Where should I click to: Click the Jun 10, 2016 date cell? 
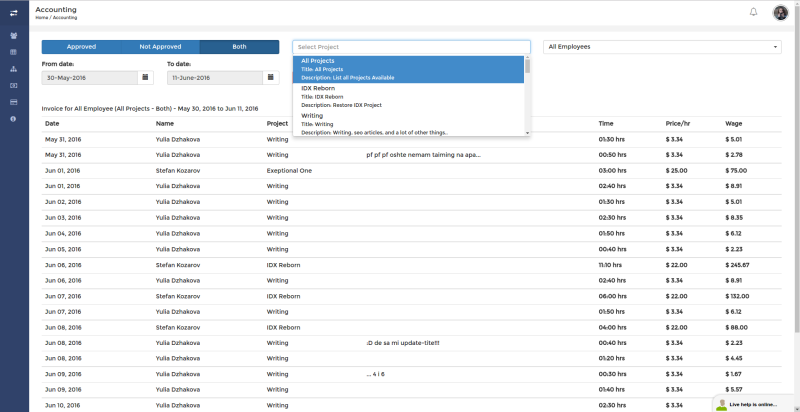point(63,405)
